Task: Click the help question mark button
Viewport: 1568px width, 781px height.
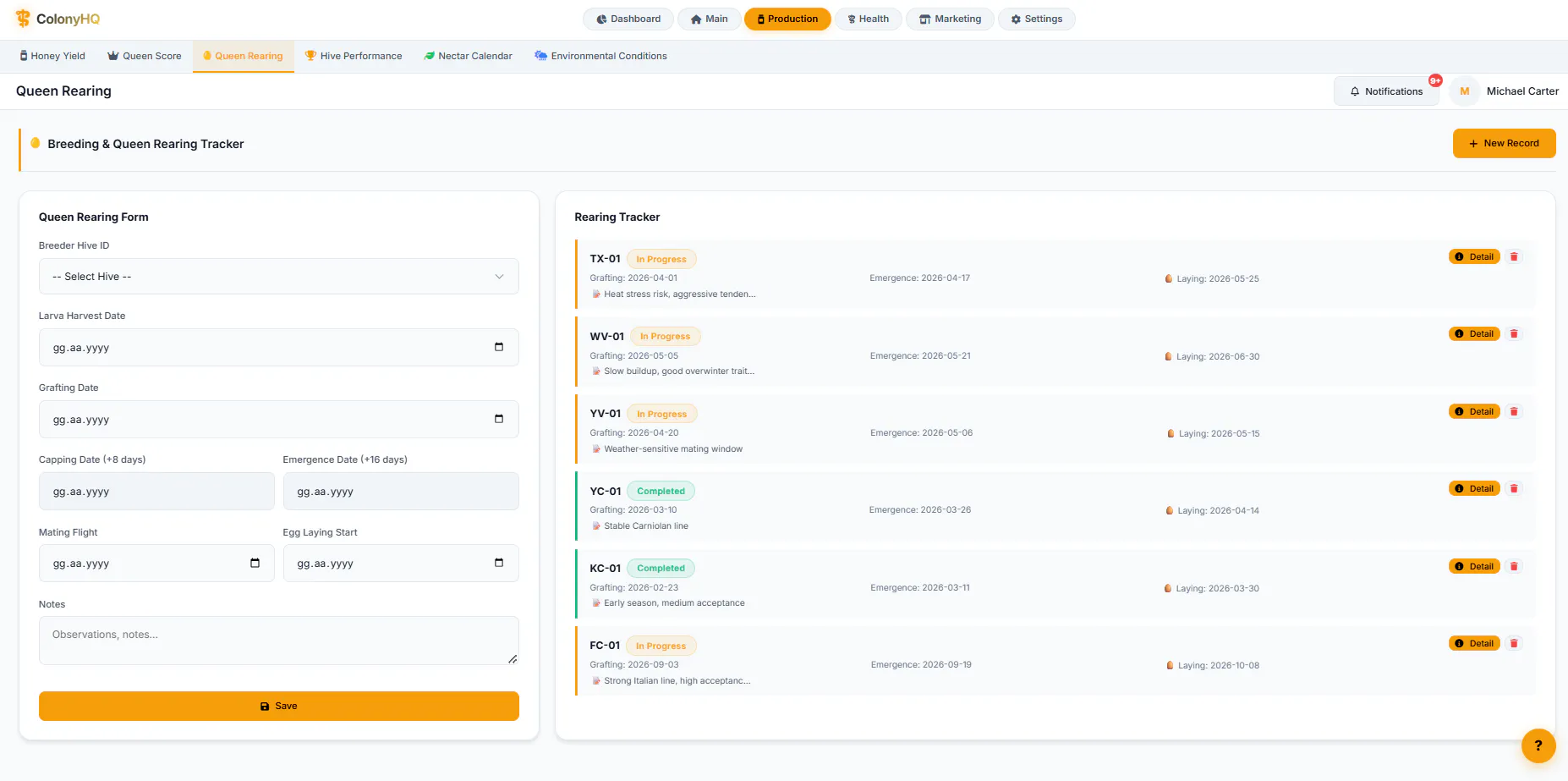Action: coord(1538,745)
